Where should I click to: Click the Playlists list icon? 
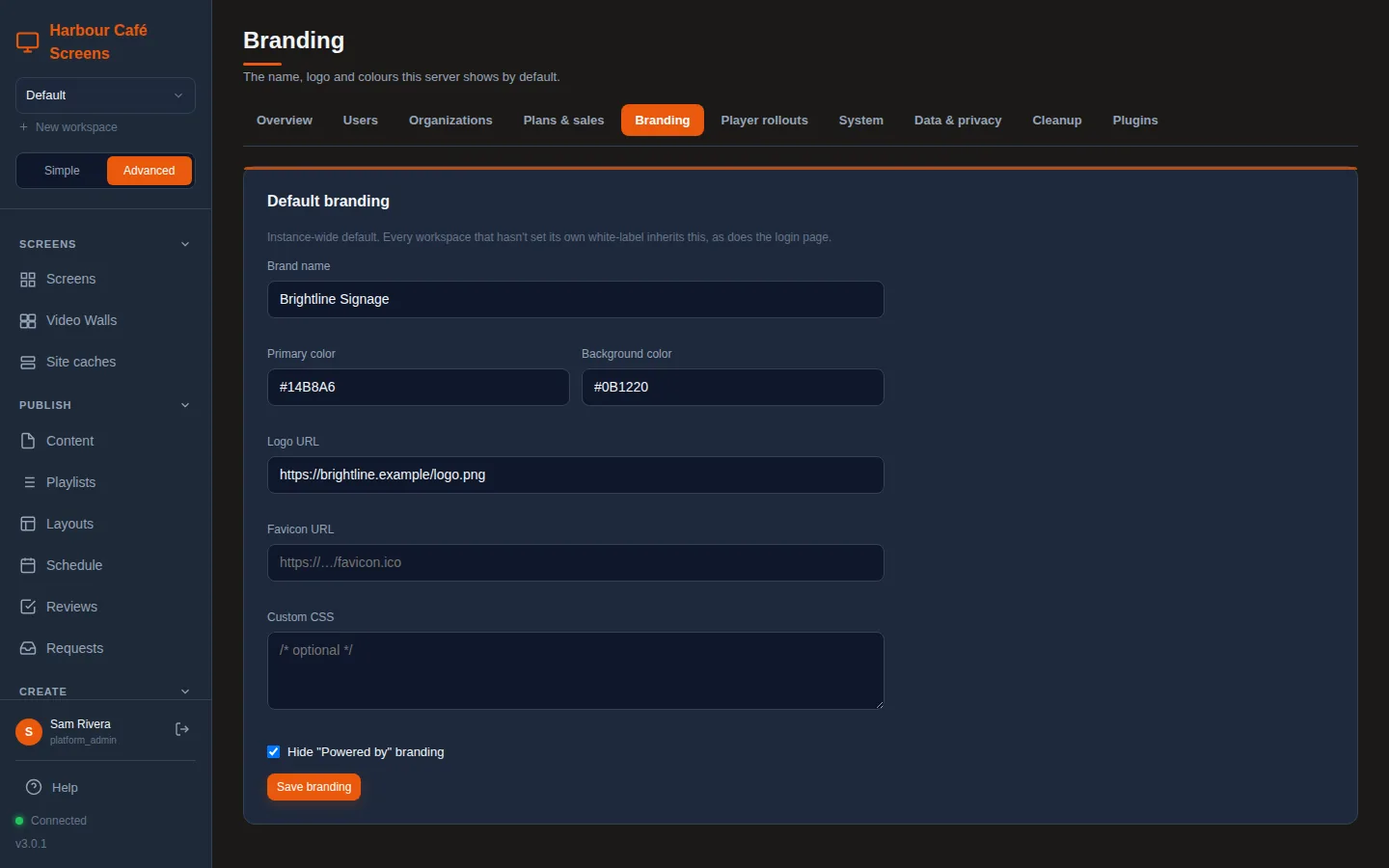point(28,482)
